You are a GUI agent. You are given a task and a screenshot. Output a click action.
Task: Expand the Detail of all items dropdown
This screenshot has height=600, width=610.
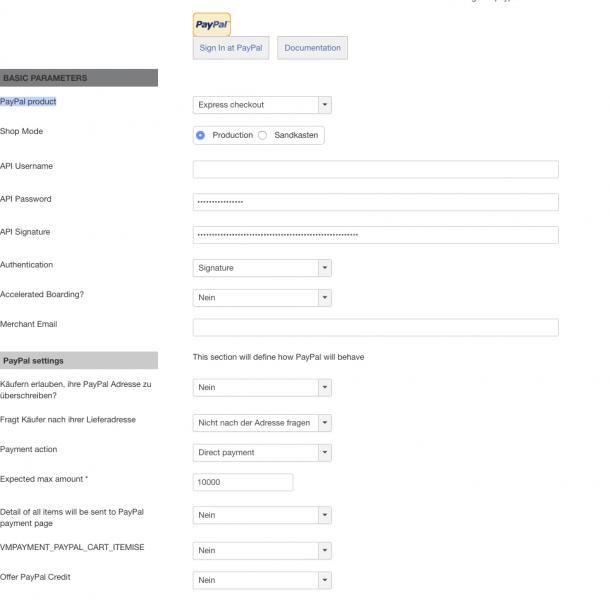click(x=261, y=516)
